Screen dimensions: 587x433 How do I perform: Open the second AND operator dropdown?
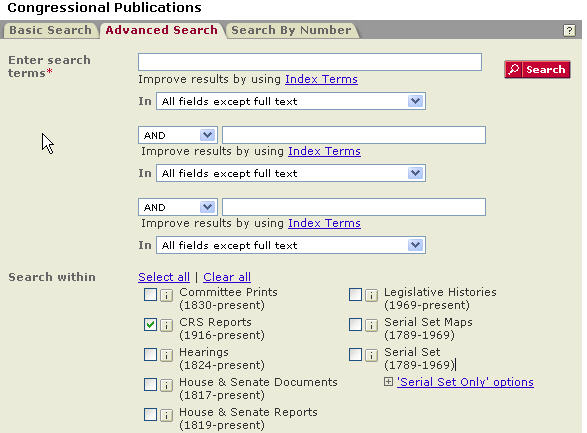(178, 207)
